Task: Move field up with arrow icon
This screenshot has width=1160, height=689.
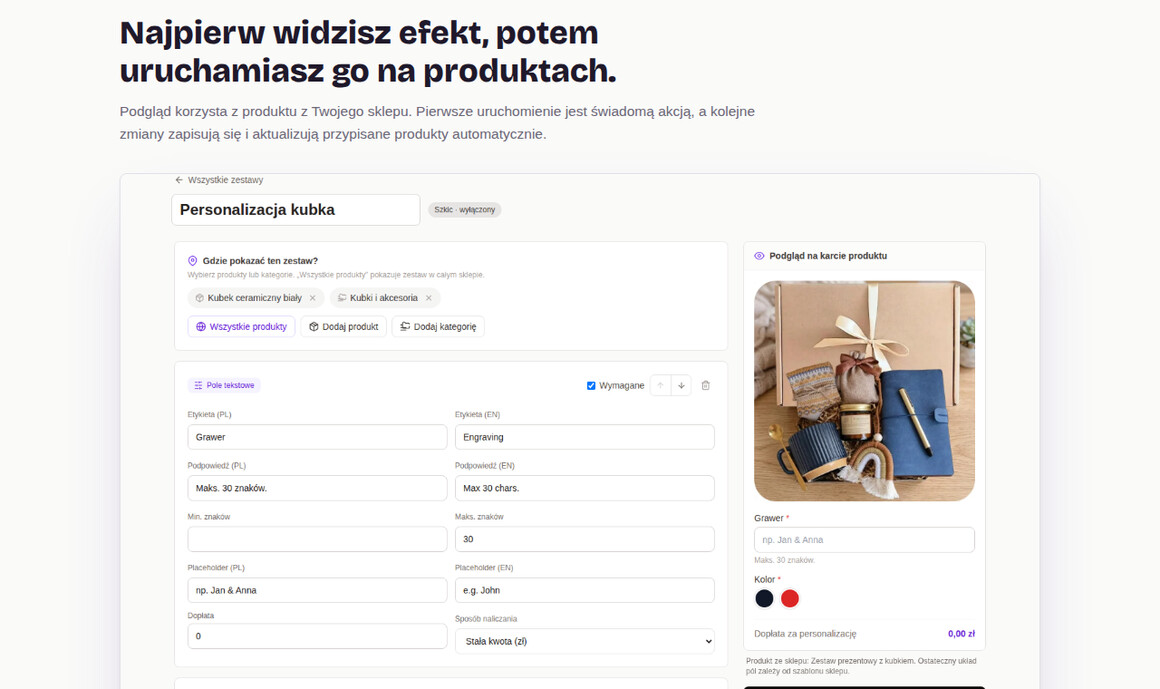Action: (x=661, y=386)
